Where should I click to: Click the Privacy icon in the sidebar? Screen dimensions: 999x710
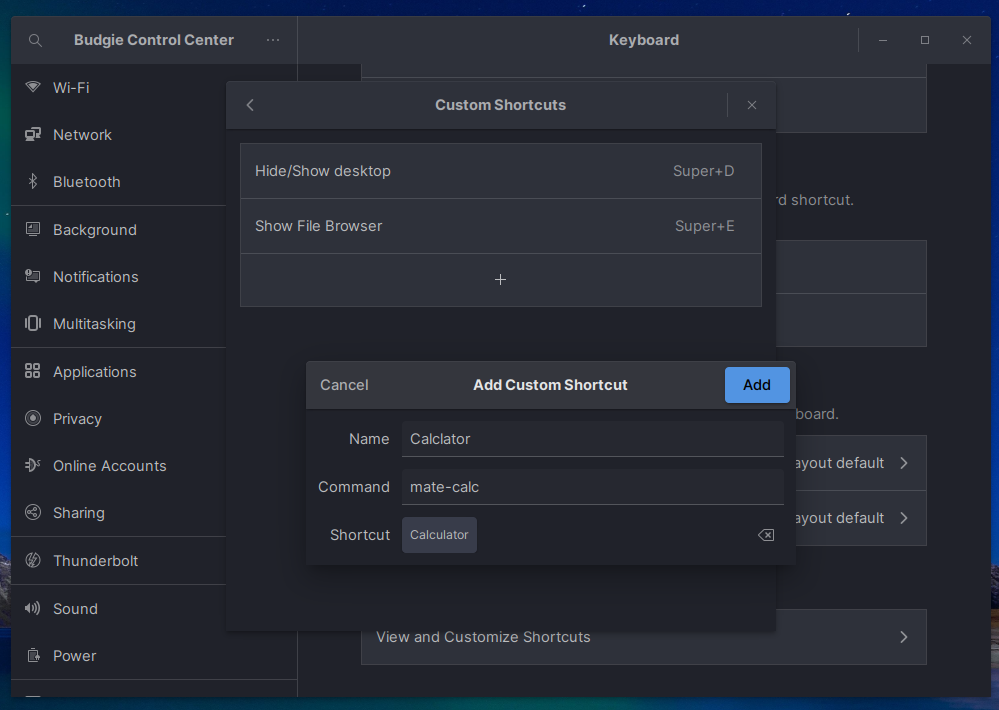coord(33,419)
